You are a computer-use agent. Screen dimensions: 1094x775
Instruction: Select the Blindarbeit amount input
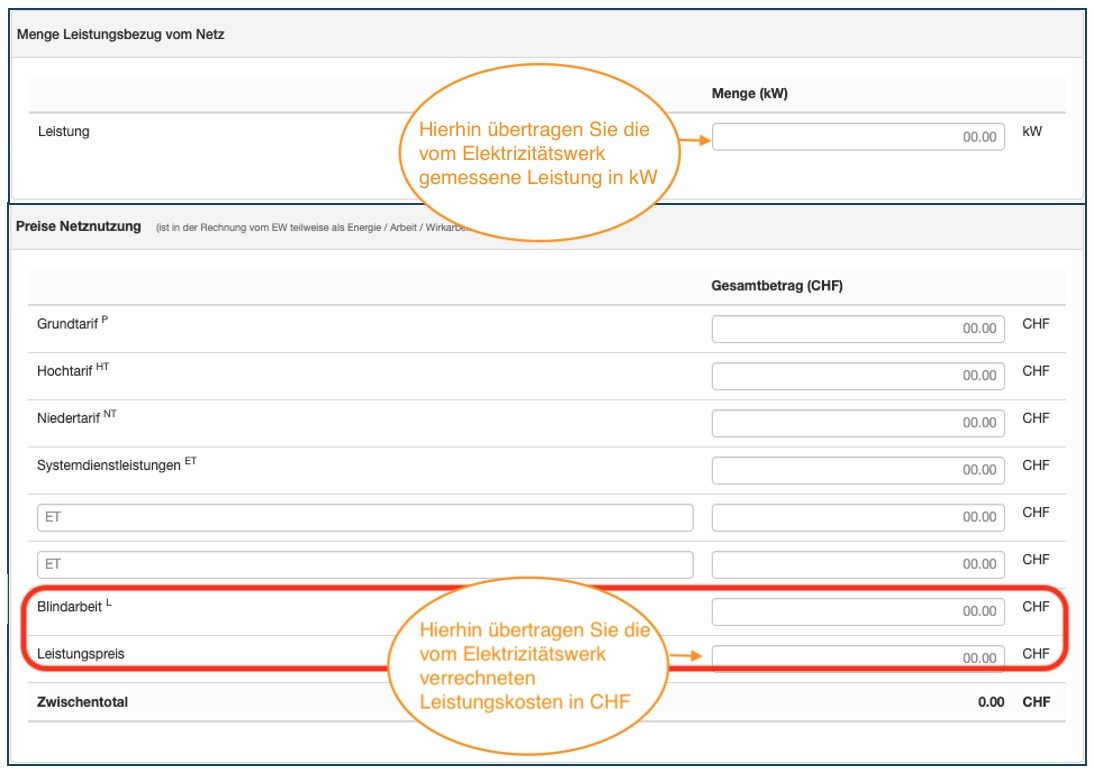click(x=858, y=611)
